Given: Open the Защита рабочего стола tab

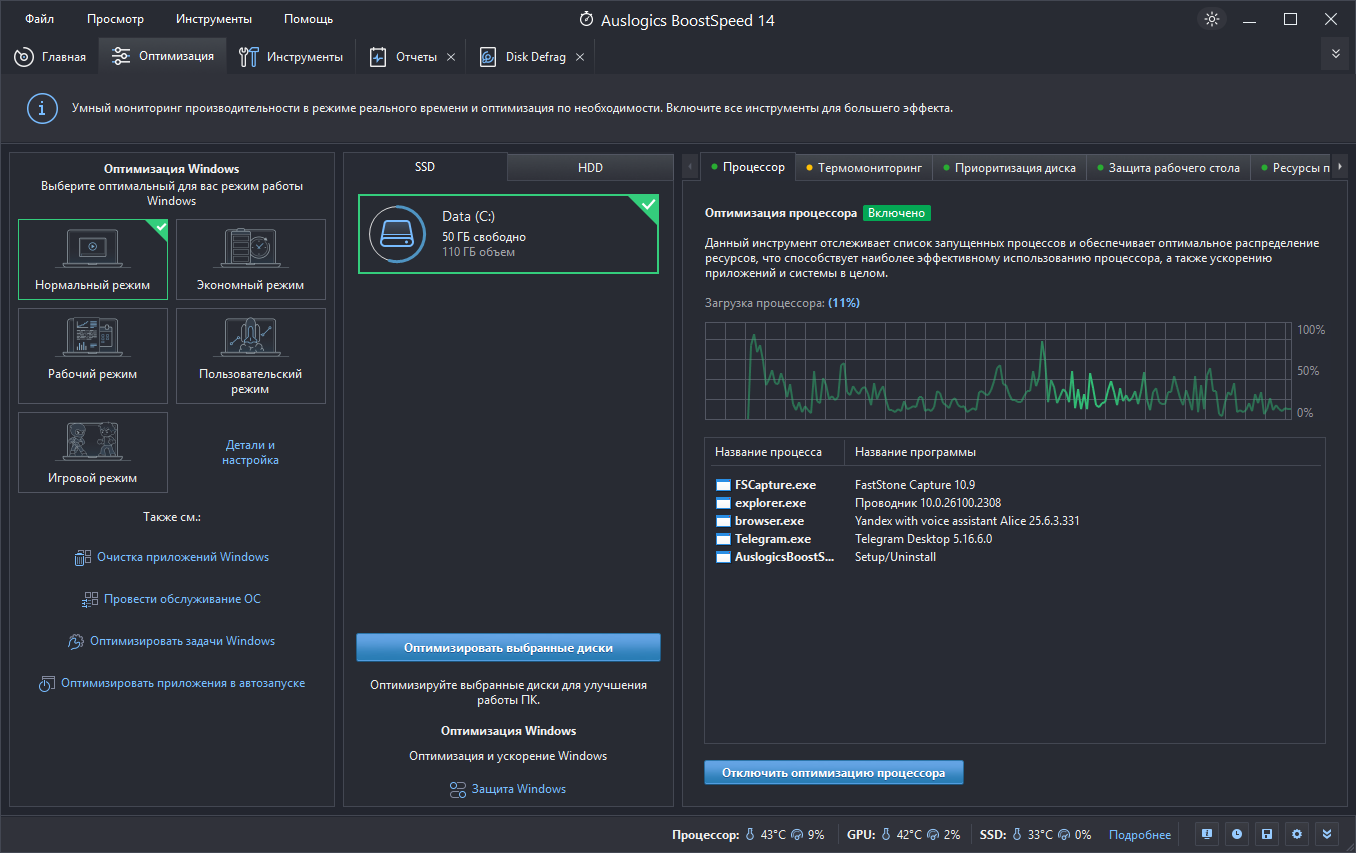Looking at the screenshot, I should coord(1168,168).
